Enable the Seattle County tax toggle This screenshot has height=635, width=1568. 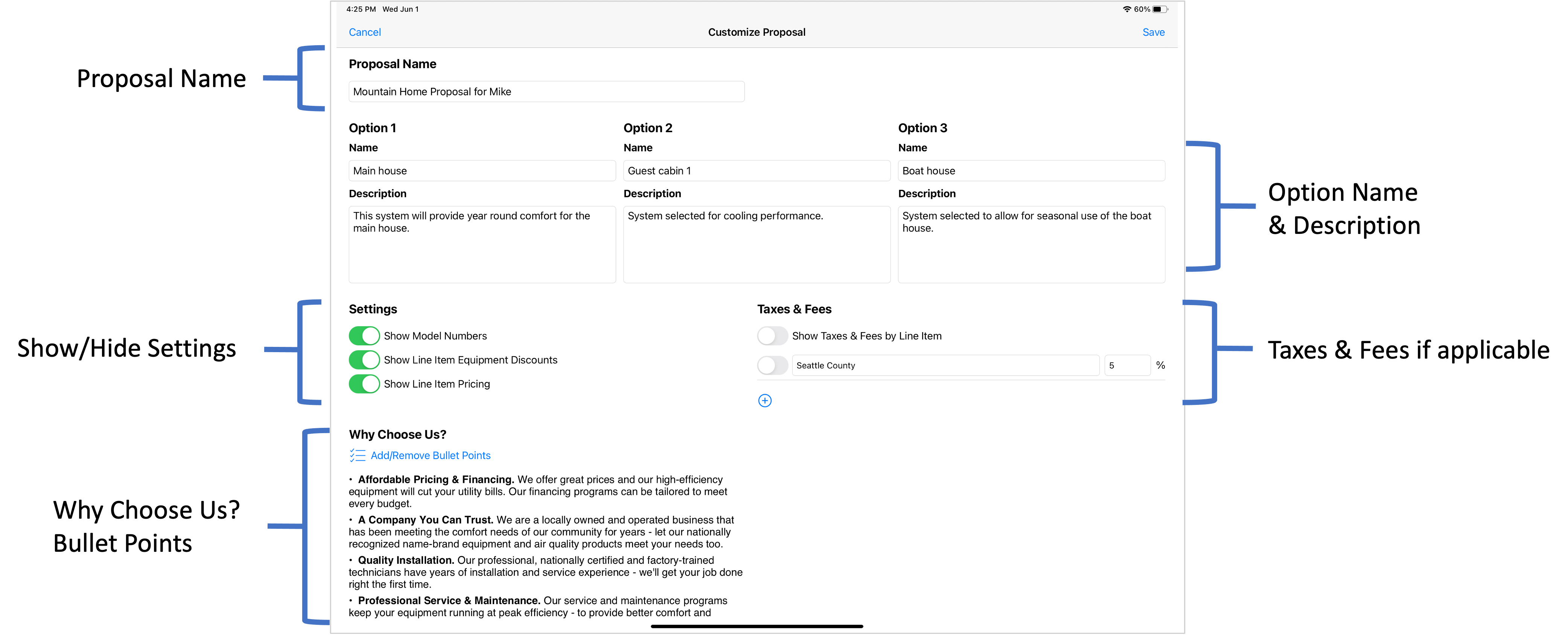tap(772, 365)
